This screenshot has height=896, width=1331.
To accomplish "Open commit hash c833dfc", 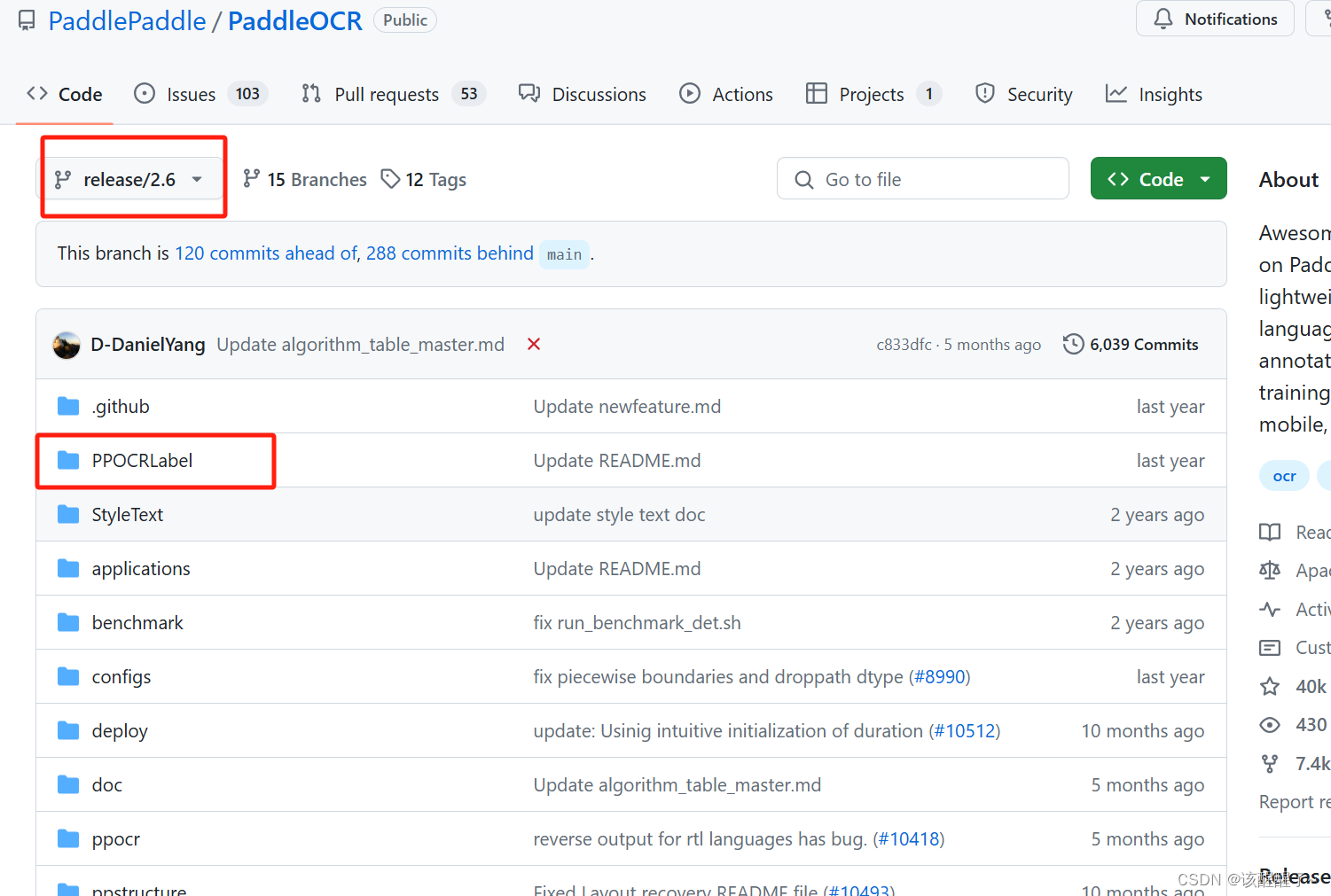I will coord(904,345).
